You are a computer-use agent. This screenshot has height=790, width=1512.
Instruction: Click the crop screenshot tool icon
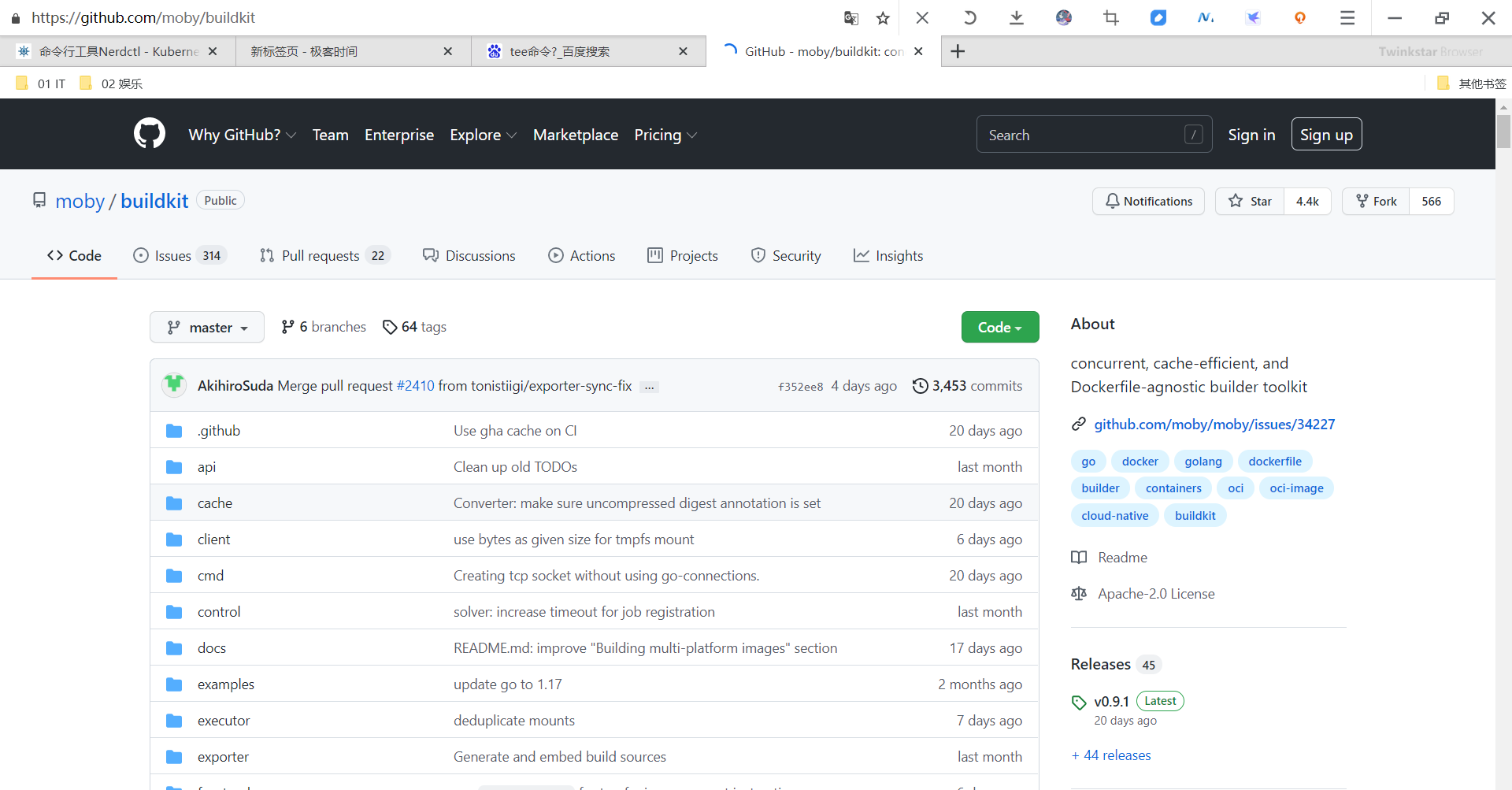[x=1111, y=17]
